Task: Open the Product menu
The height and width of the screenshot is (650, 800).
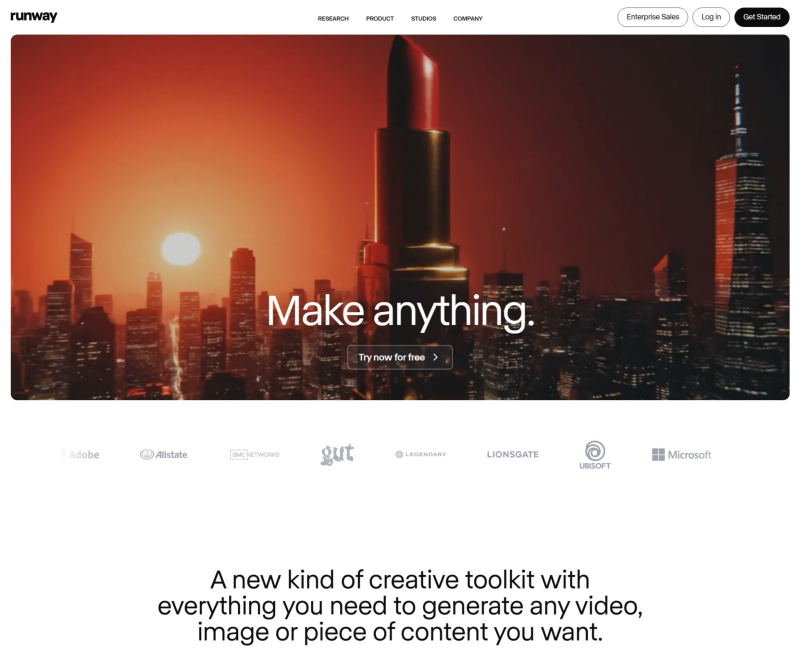Action: [x=380, y=18]
